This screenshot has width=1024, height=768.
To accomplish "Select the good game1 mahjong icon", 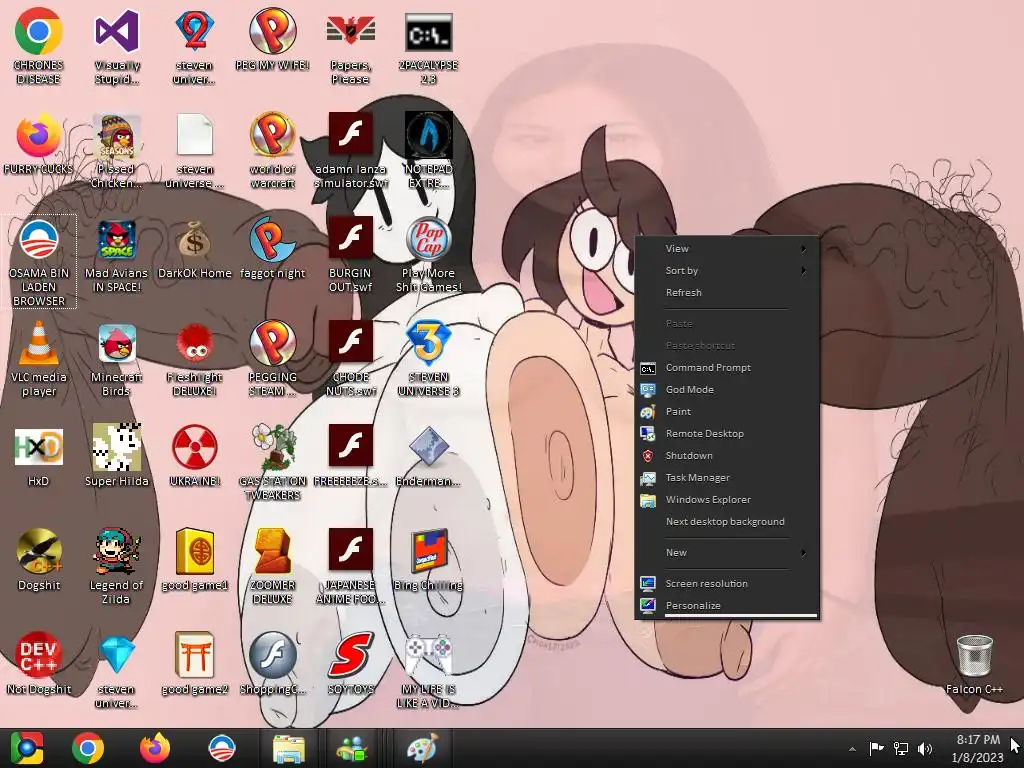I will pyautogui.click(x=195, y=552).
